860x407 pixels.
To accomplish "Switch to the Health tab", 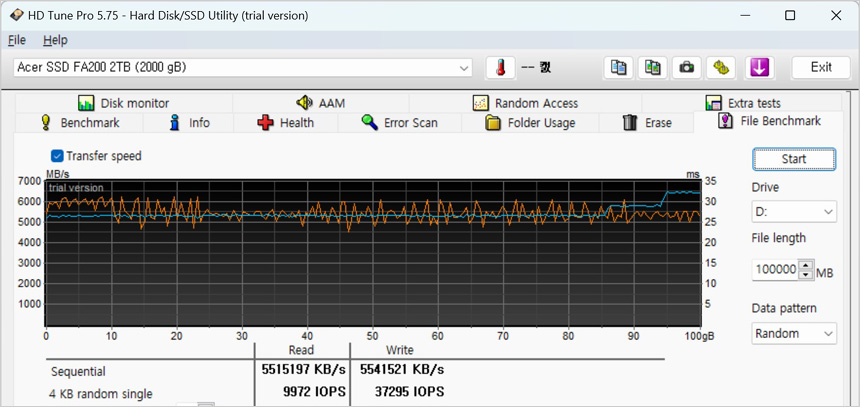I will [285, 123].
